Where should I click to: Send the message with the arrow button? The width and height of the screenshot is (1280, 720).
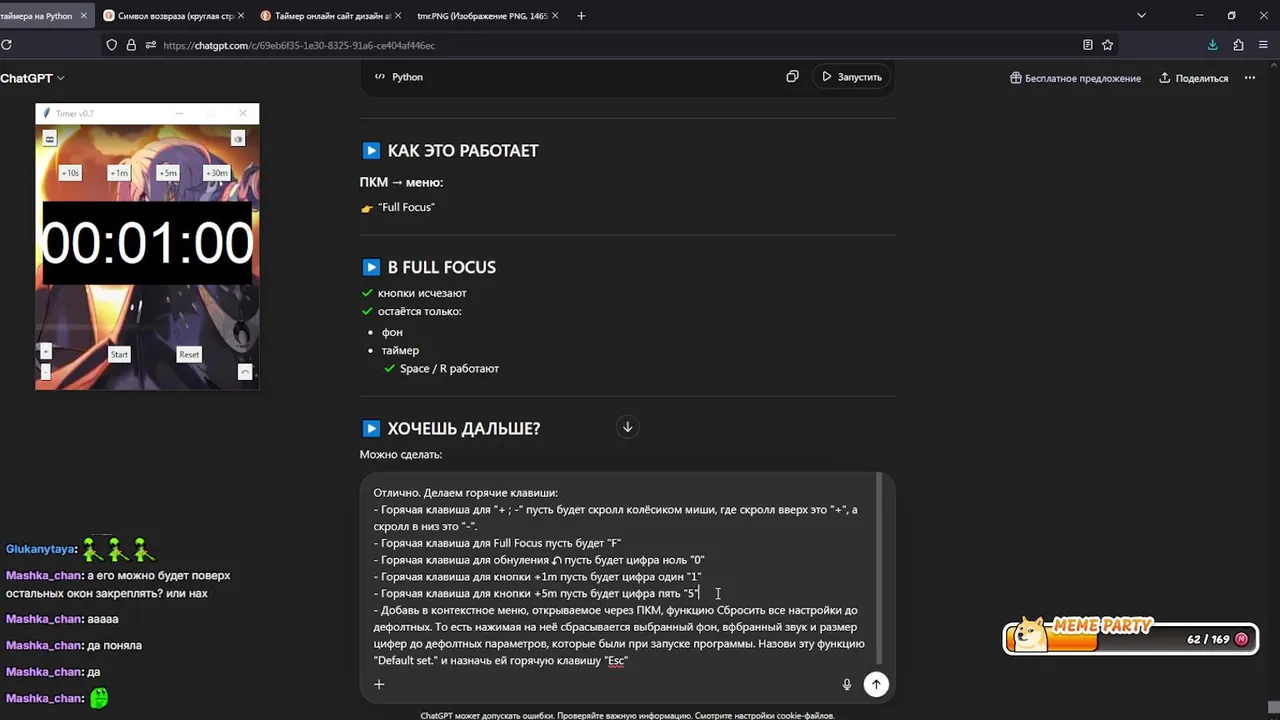(876, 684)
